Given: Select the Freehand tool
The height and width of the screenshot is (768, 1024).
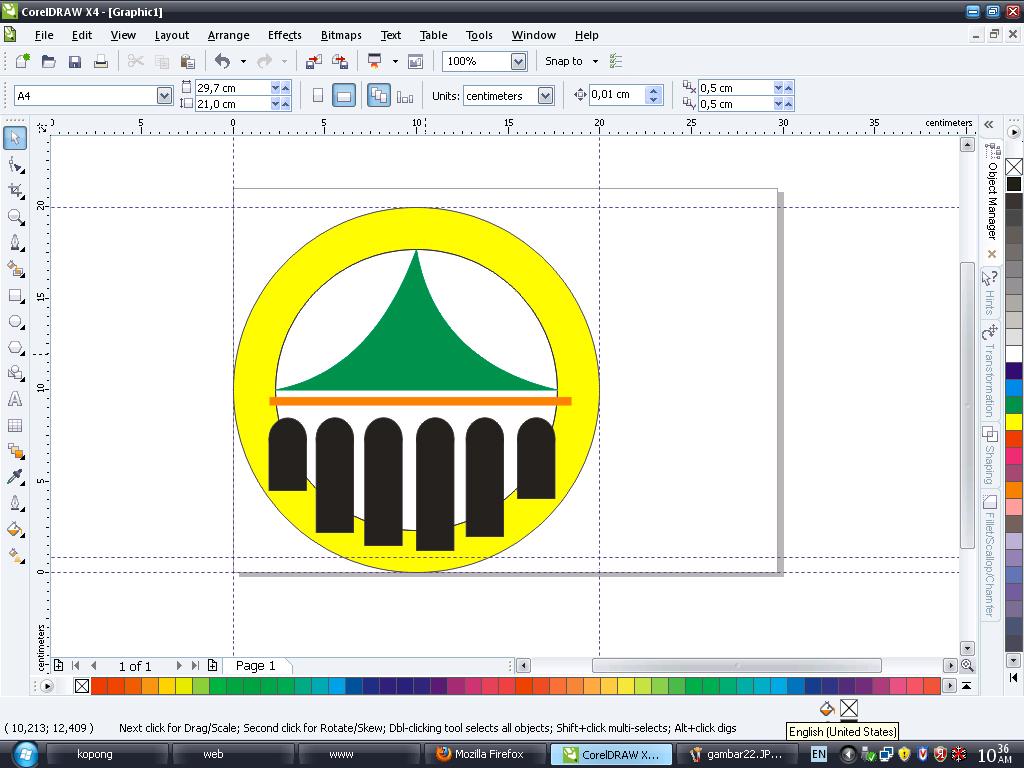Looking at the screenshot, I should click(x=15, y=243).
